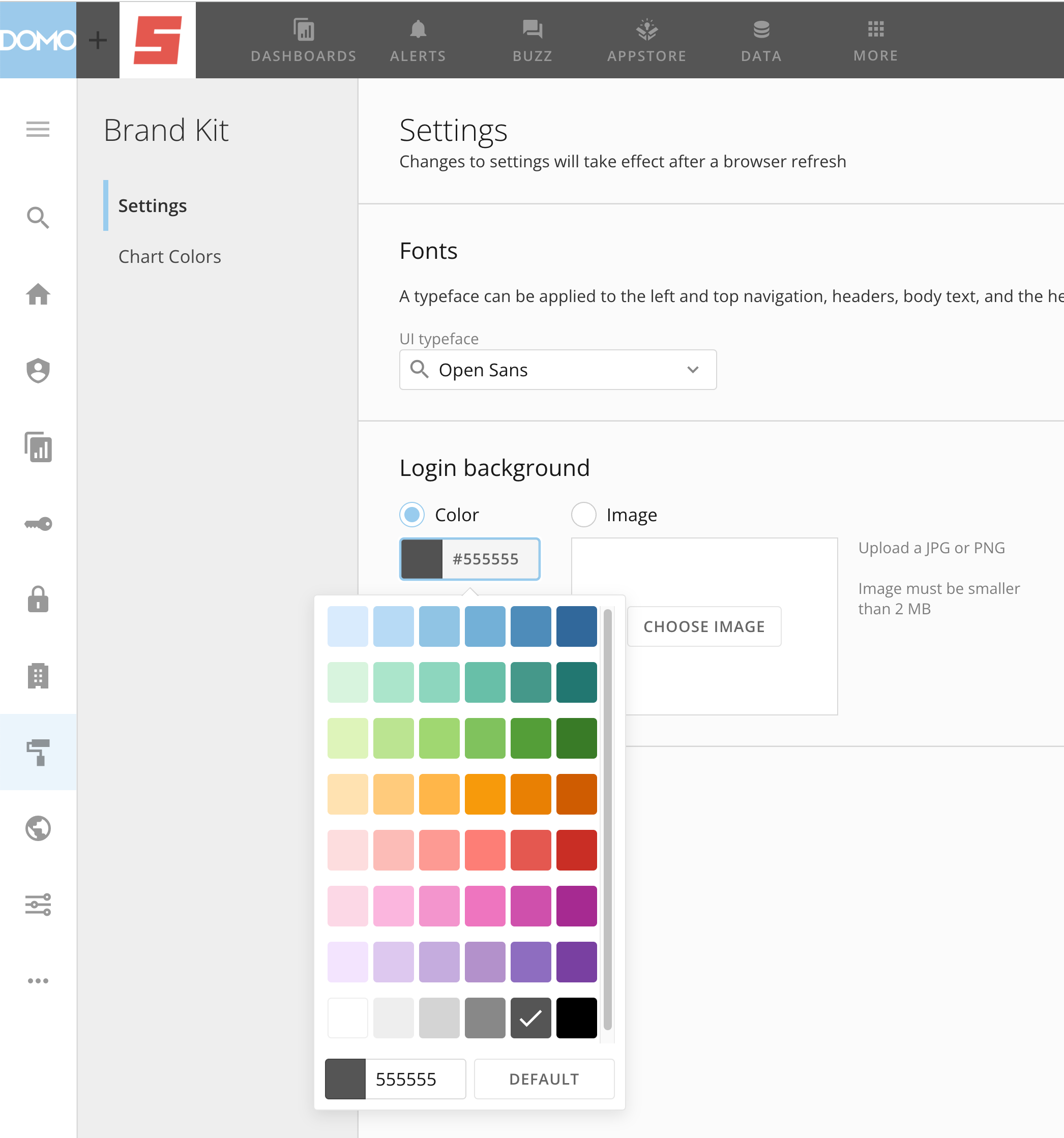The width and height of the screenshot is (1064, 1138).
Task: Select the Image radio button
Action: (x=583, y=515)
